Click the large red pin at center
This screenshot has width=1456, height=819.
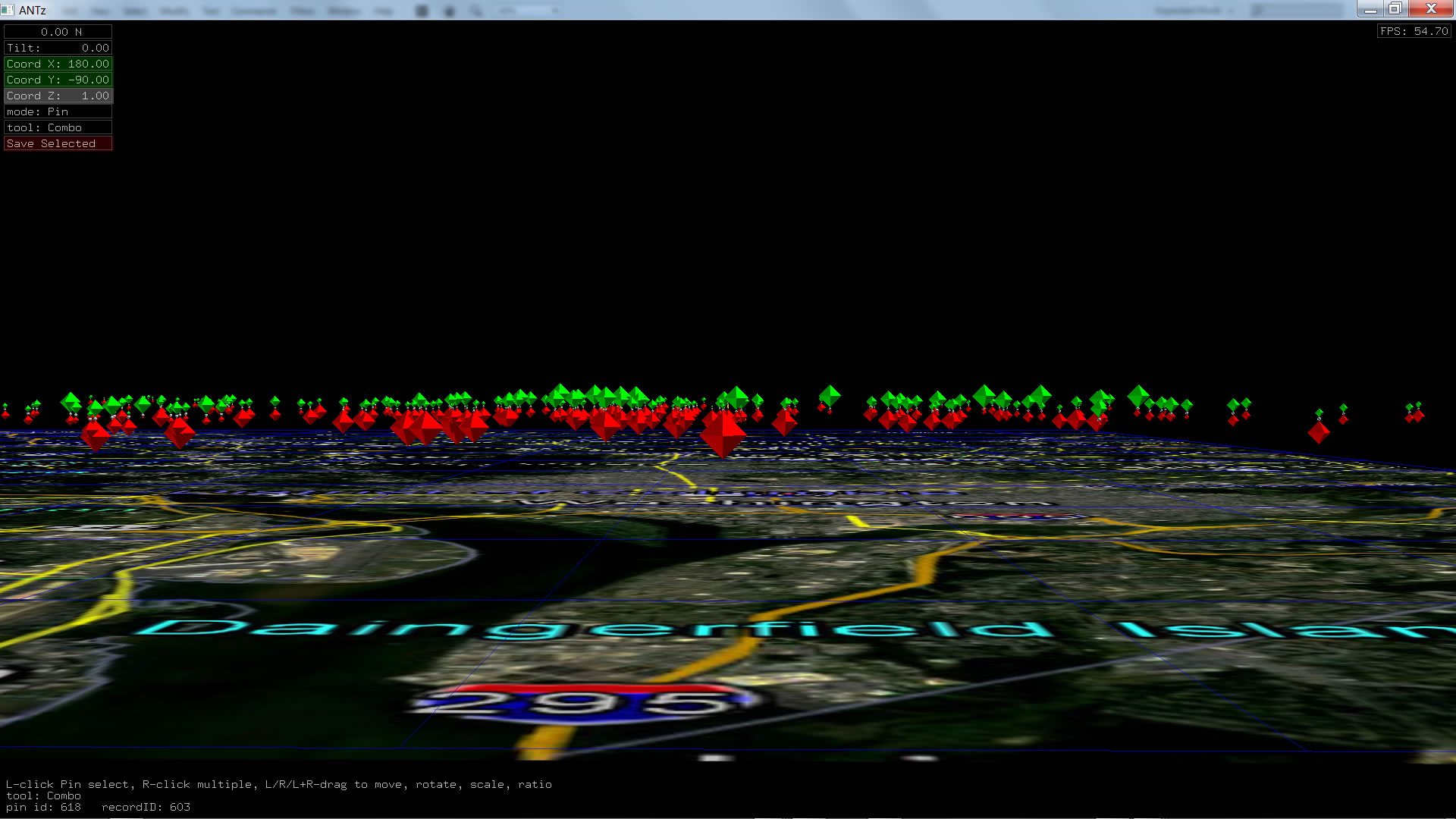723,435
